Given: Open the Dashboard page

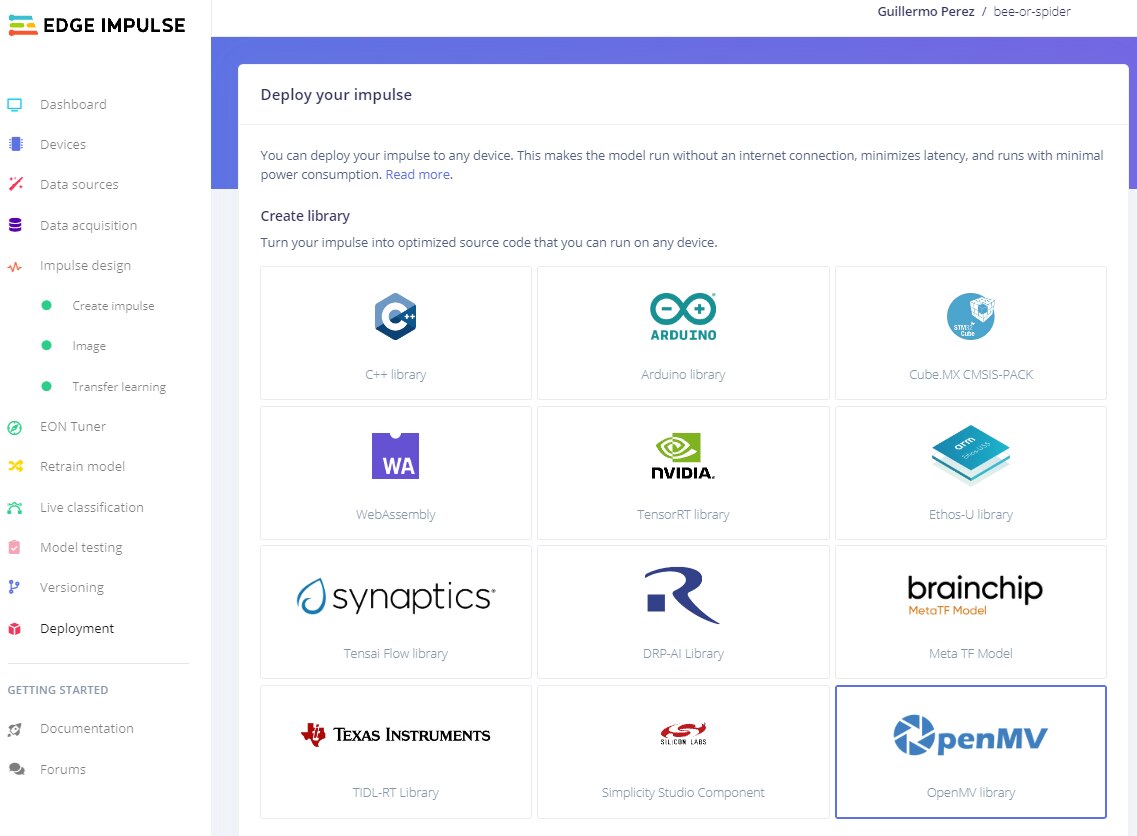Looking at the screenshot, I should pos(73,104).
